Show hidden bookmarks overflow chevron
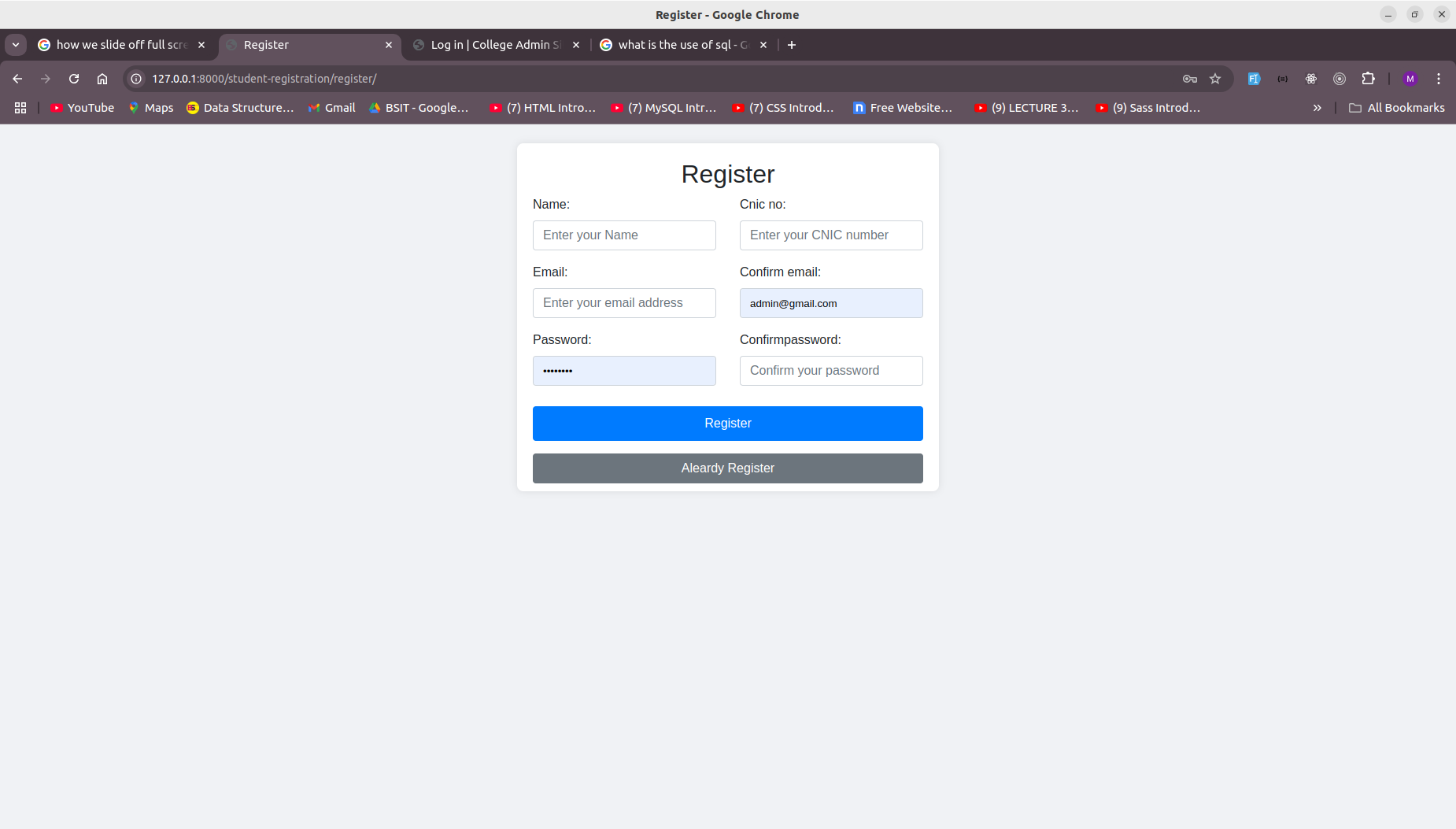 coord(1317,108)
